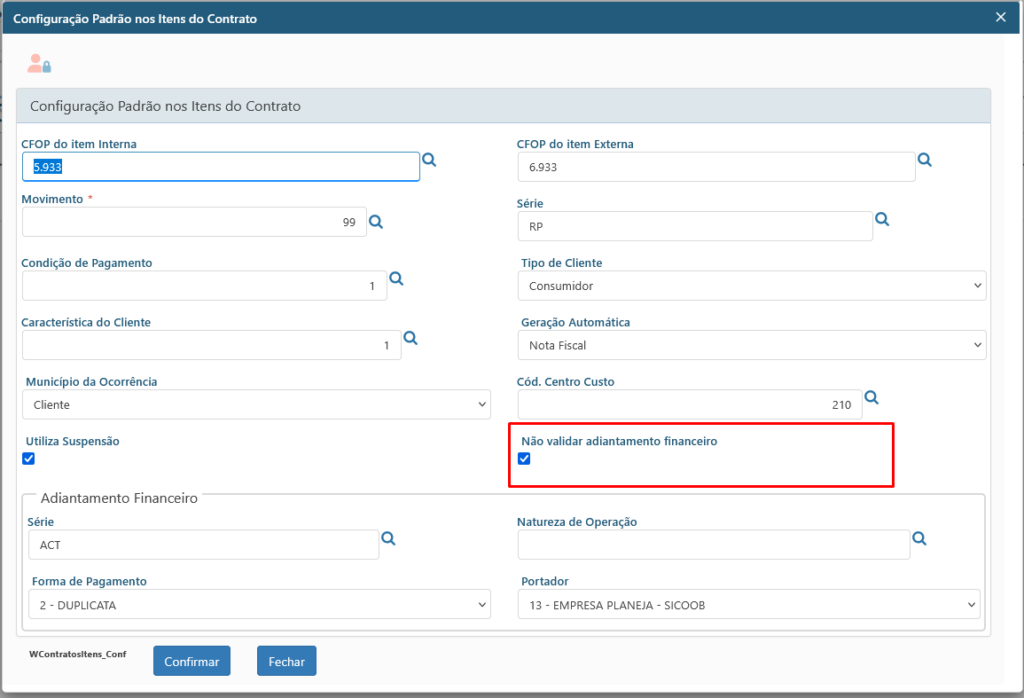Select the Portador dropdown
Image resolution: width=1024 pixels, height=698 pixels.
coord(748,604)
